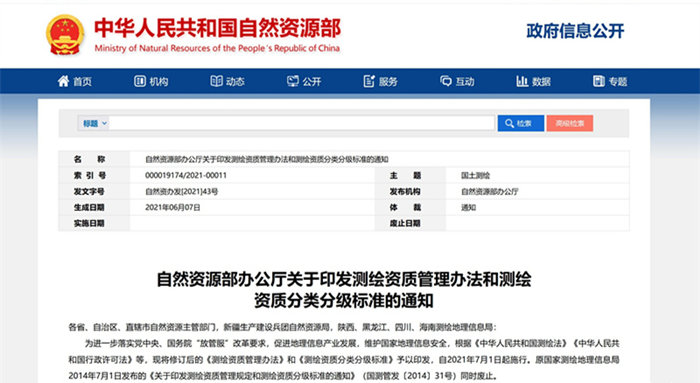Click the blue 检索 search button
This screenshot has height=383, width=700.
point(521,123)
